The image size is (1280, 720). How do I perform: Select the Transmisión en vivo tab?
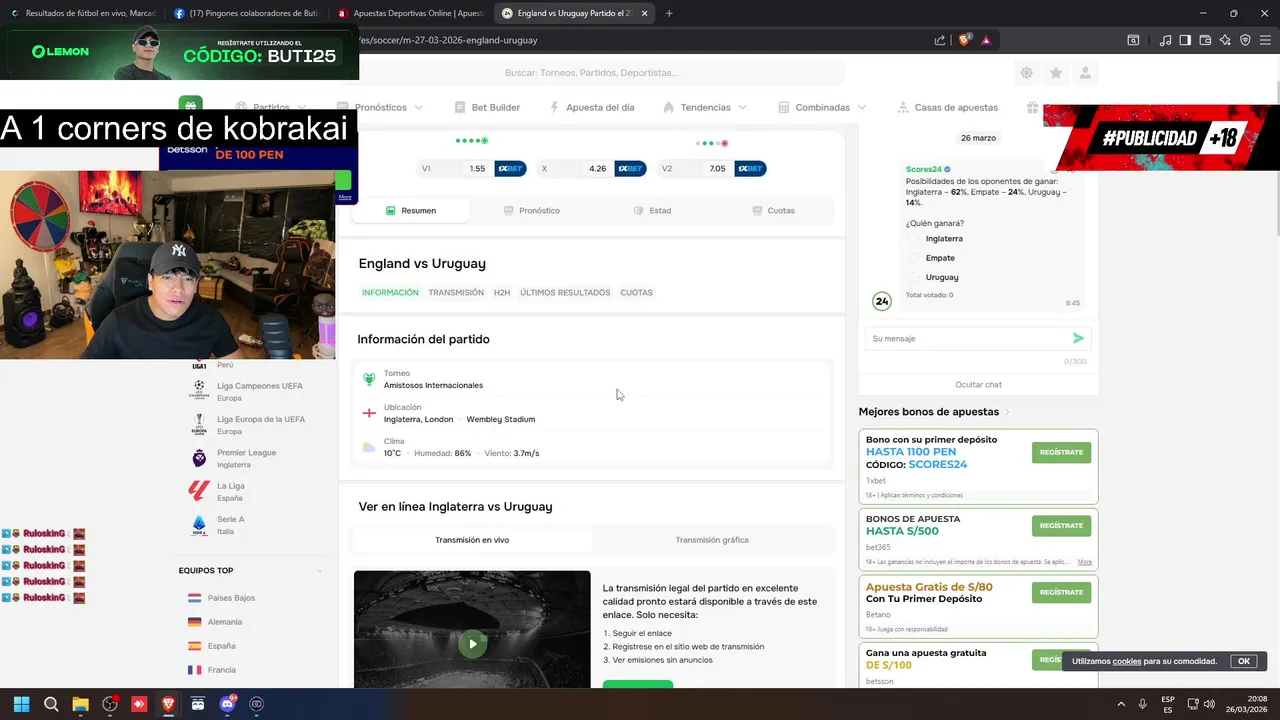click(x=472, y=540)
